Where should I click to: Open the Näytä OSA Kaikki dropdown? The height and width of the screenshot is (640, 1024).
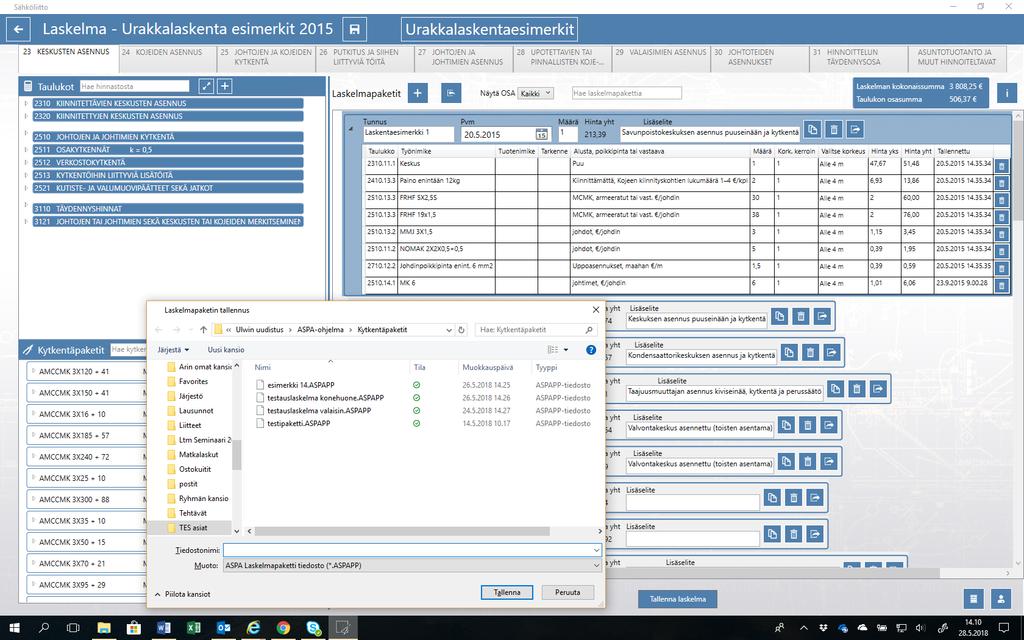536,93
